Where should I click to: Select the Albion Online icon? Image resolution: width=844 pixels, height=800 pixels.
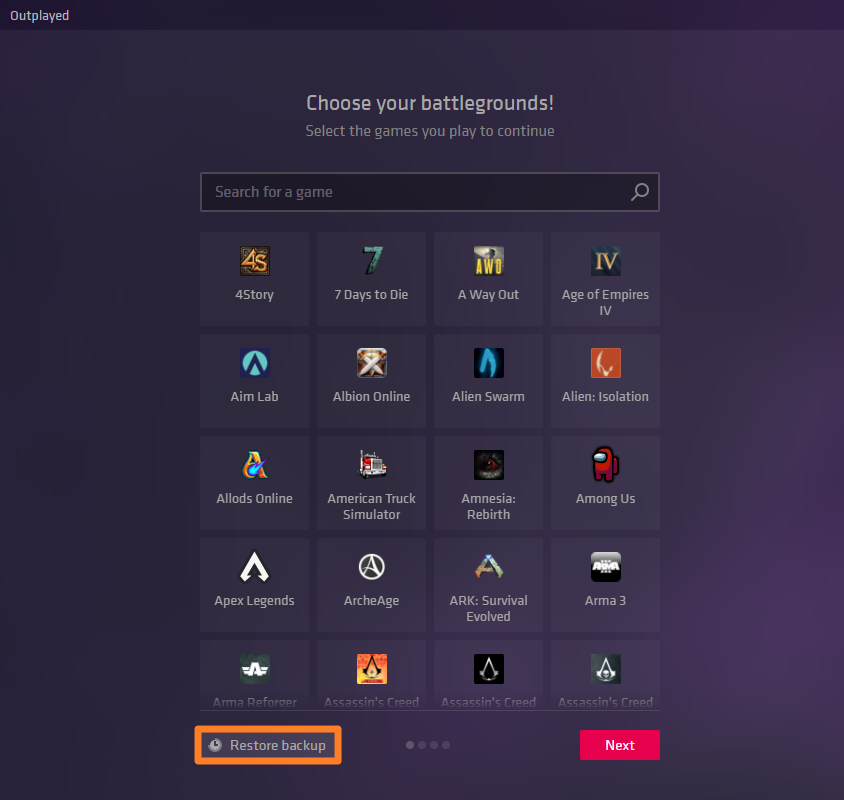click(x=371, y=363)
